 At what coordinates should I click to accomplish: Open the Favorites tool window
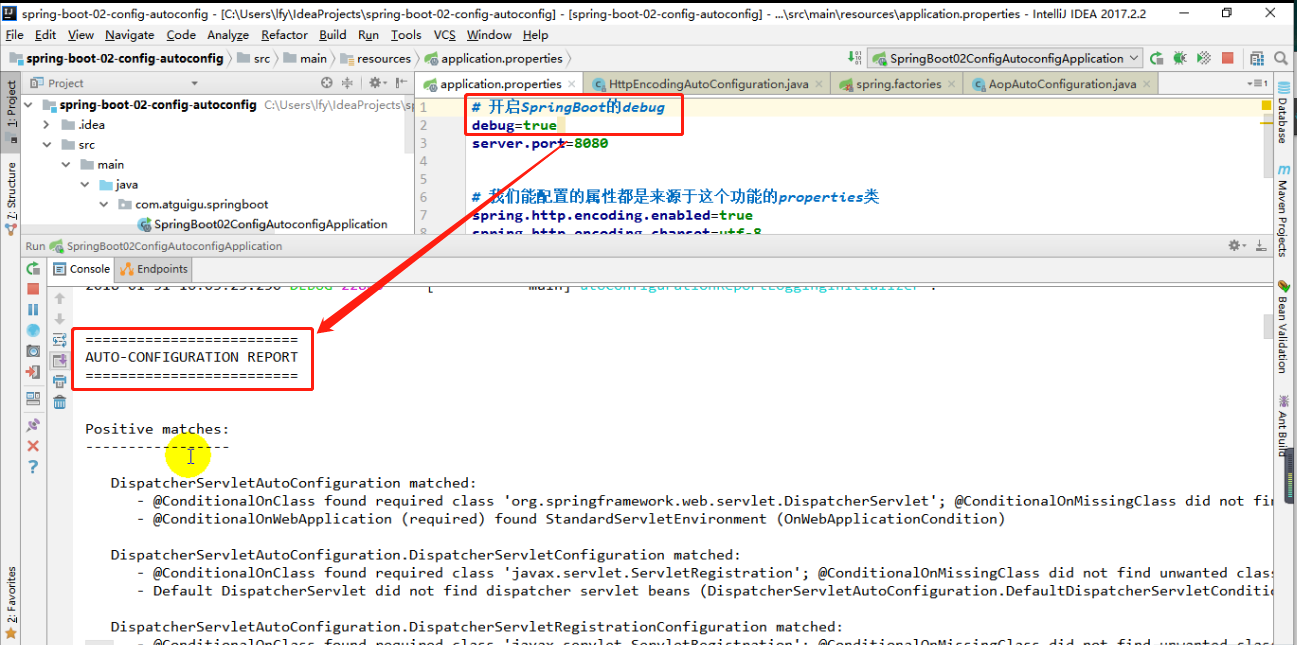(x=11, y=603)
